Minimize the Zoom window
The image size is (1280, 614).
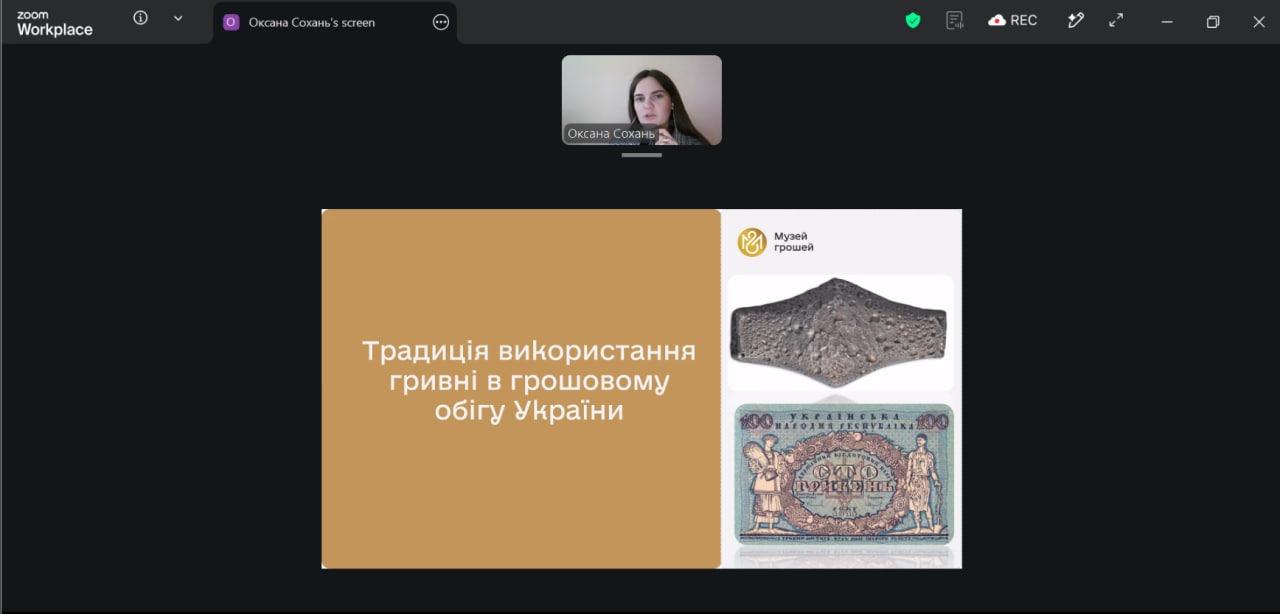(x=1167, y=21)
